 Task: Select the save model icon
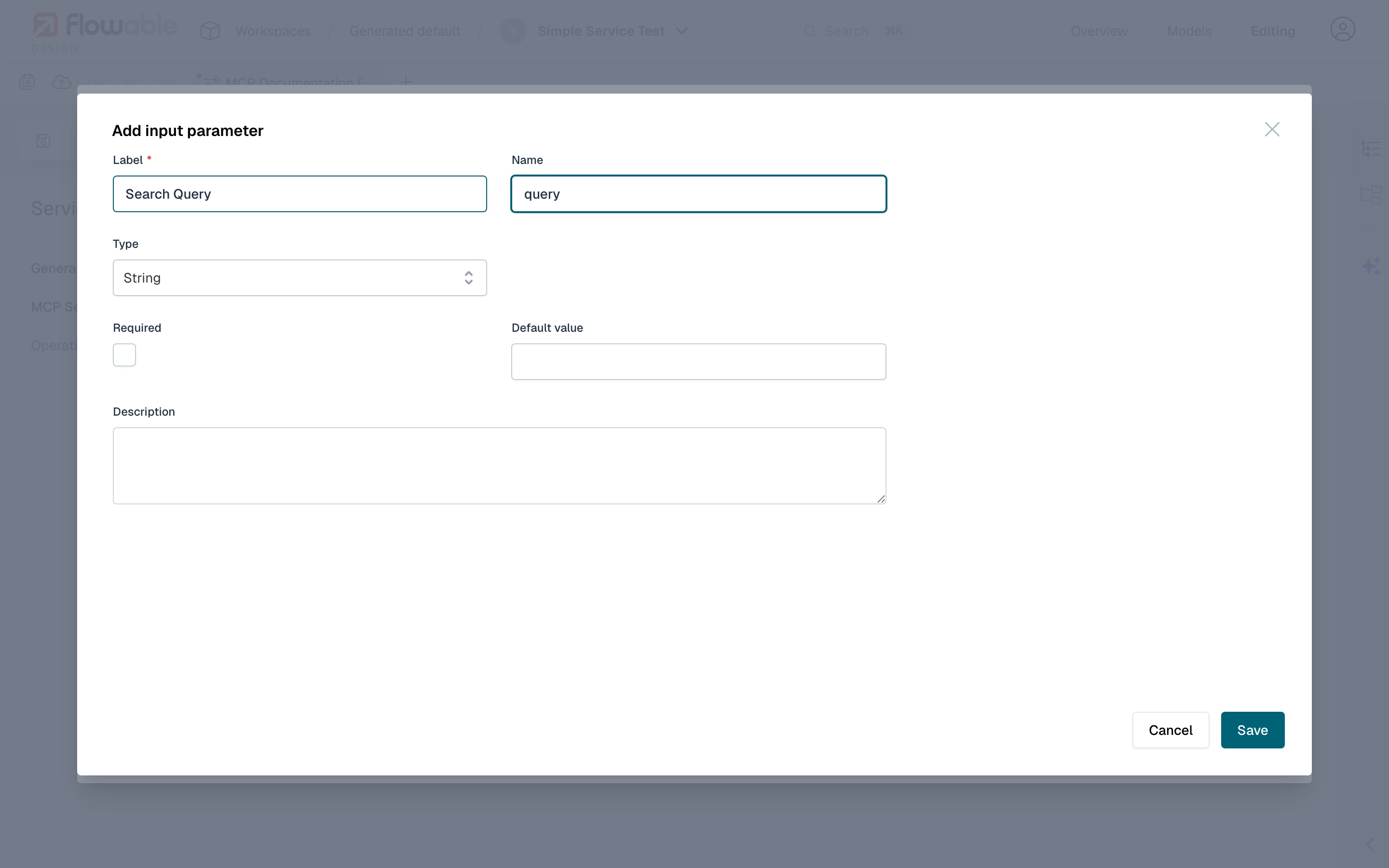click(27, 81)
